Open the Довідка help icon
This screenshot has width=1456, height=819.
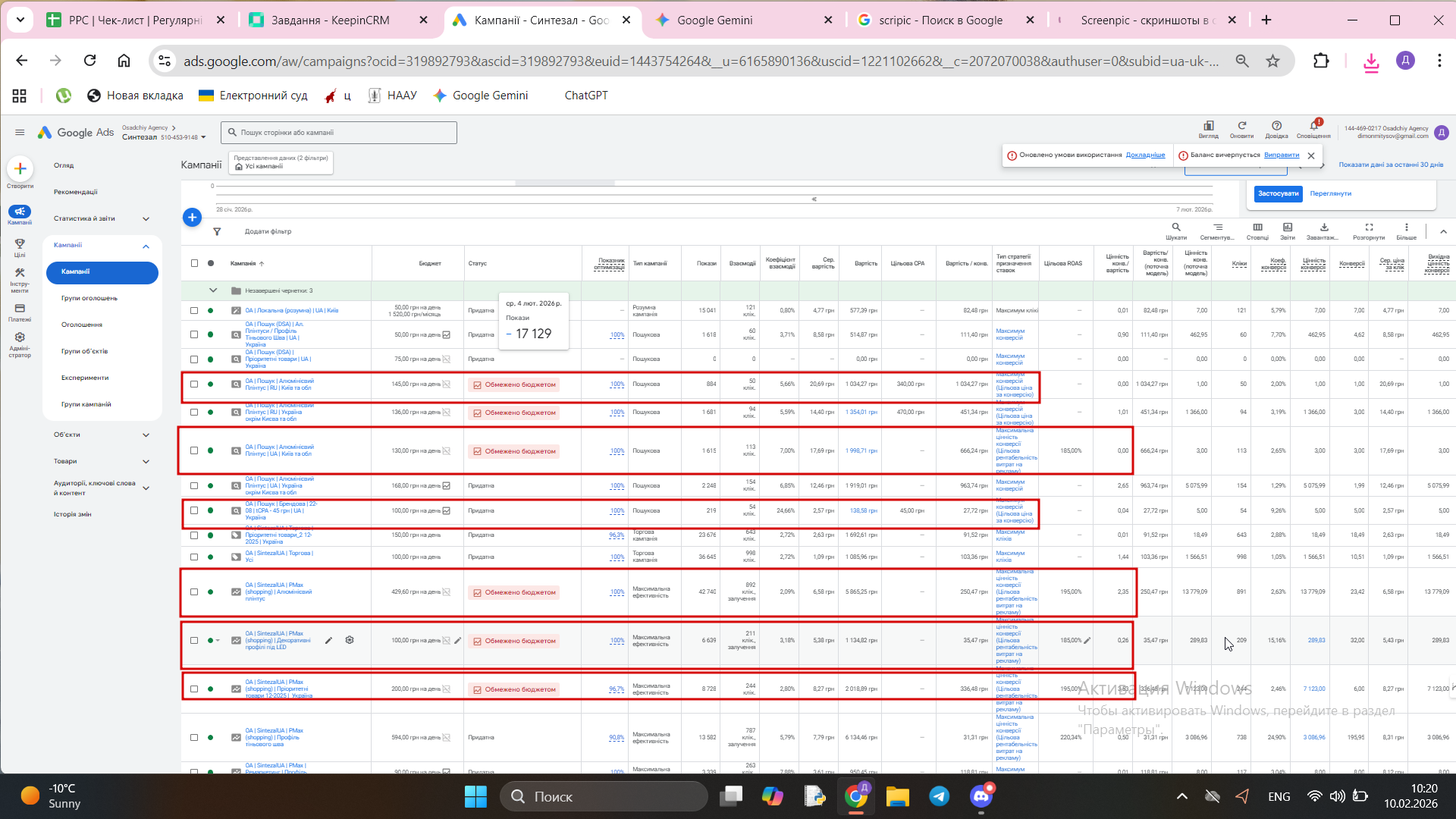pos(1276,127)
